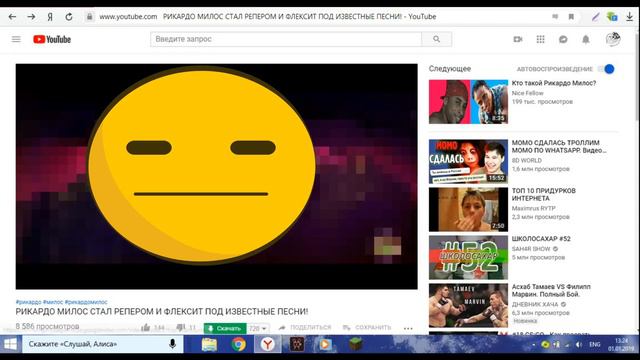The image size is (640, 360).
Task: Click the Windows Start button
Action: (10, 344)
